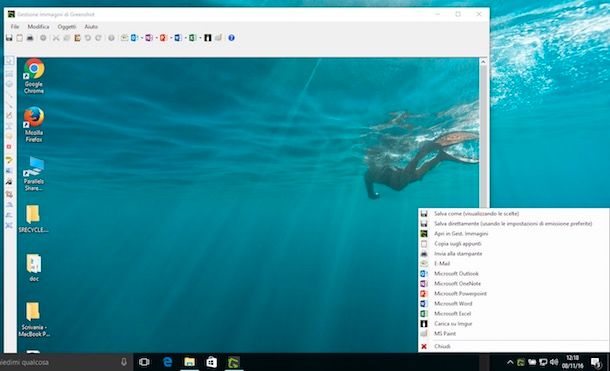
Task: Select E-Mail in the popup menu
Action: 514,264
